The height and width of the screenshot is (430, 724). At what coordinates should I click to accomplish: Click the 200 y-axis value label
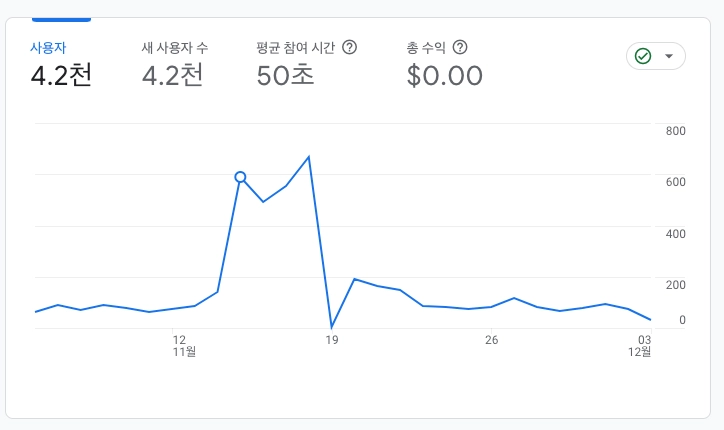coord(675,285)
